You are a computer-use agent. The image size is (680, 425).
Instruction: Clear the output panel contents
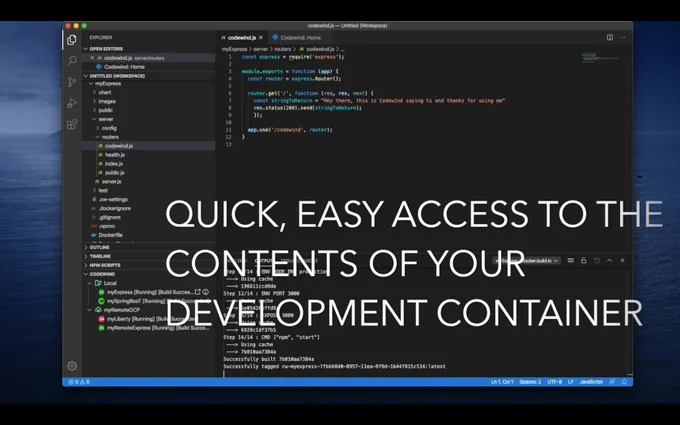571,261
